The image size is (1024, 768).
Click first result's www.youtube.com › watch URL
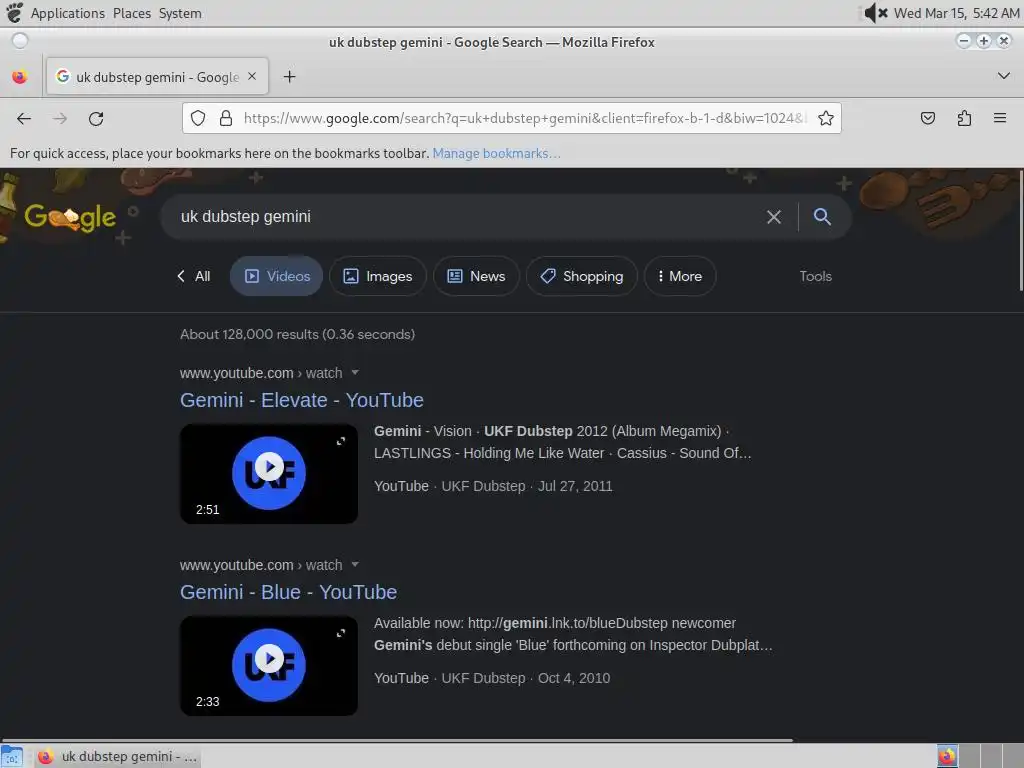pyautogui.click(x=261, y=373)
